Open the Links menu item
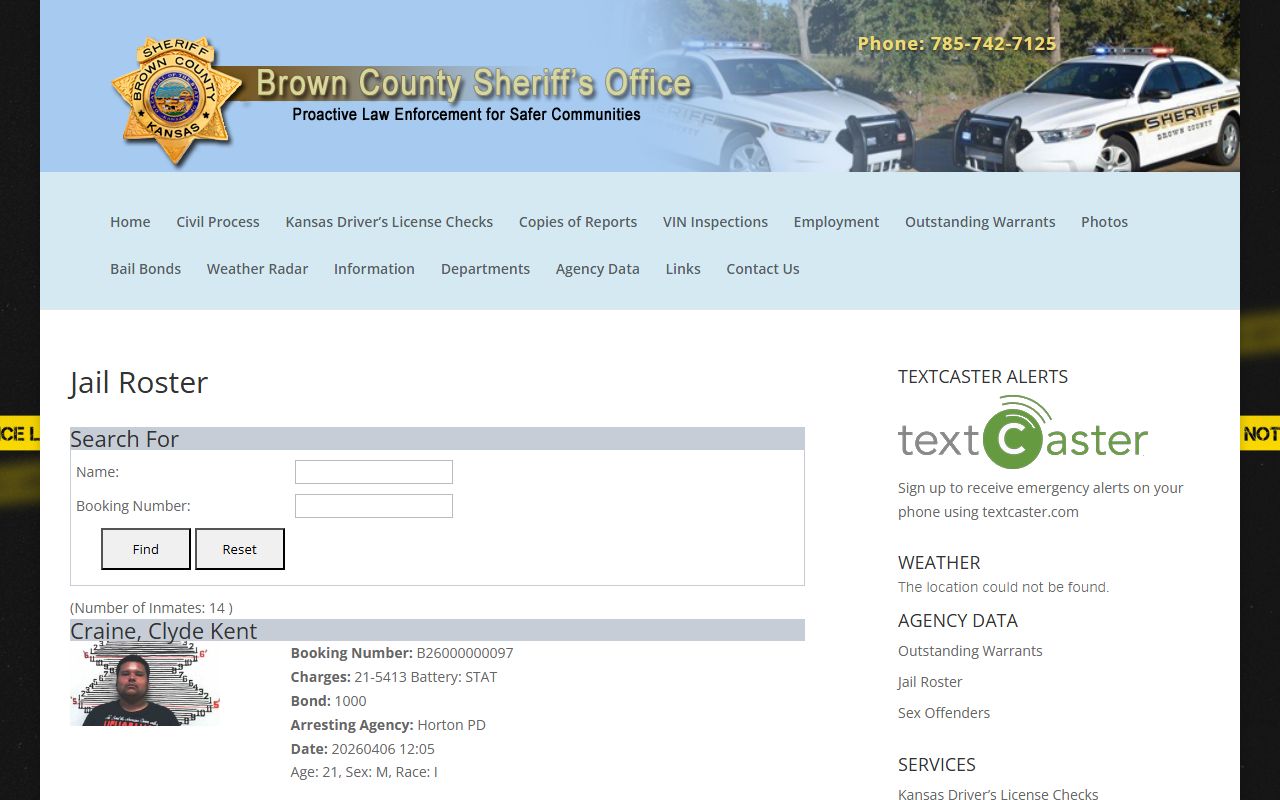Image resolution: width=1280 pixels, height=800 pixels. 683,269
